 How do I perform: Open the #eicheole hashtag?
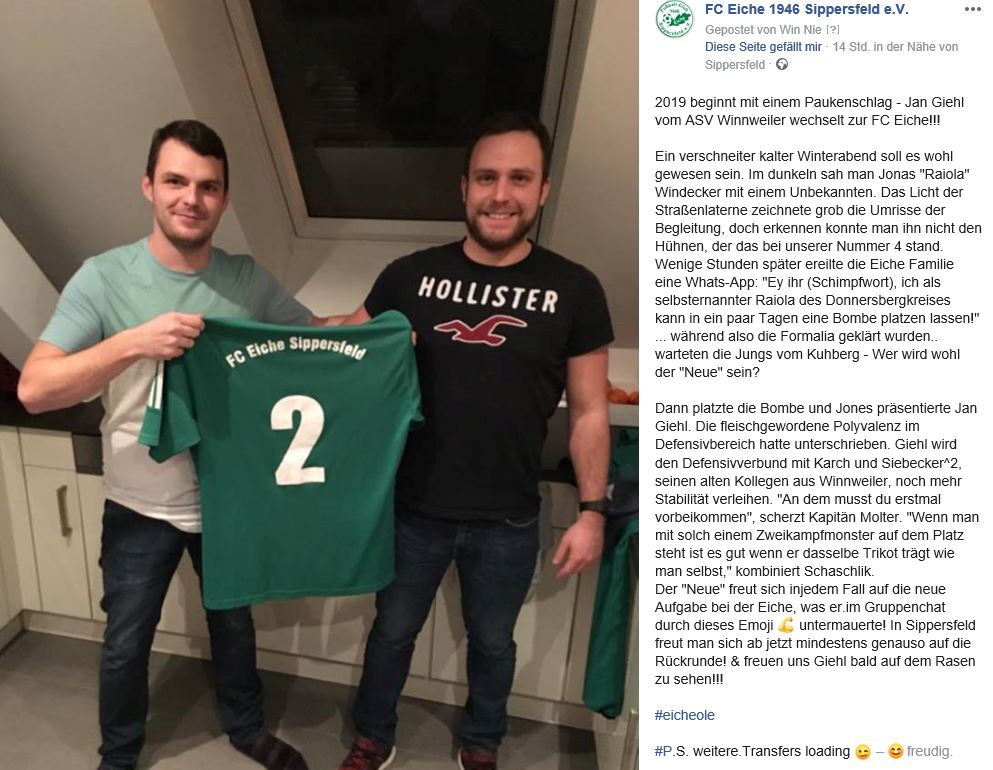pos(685,715)
